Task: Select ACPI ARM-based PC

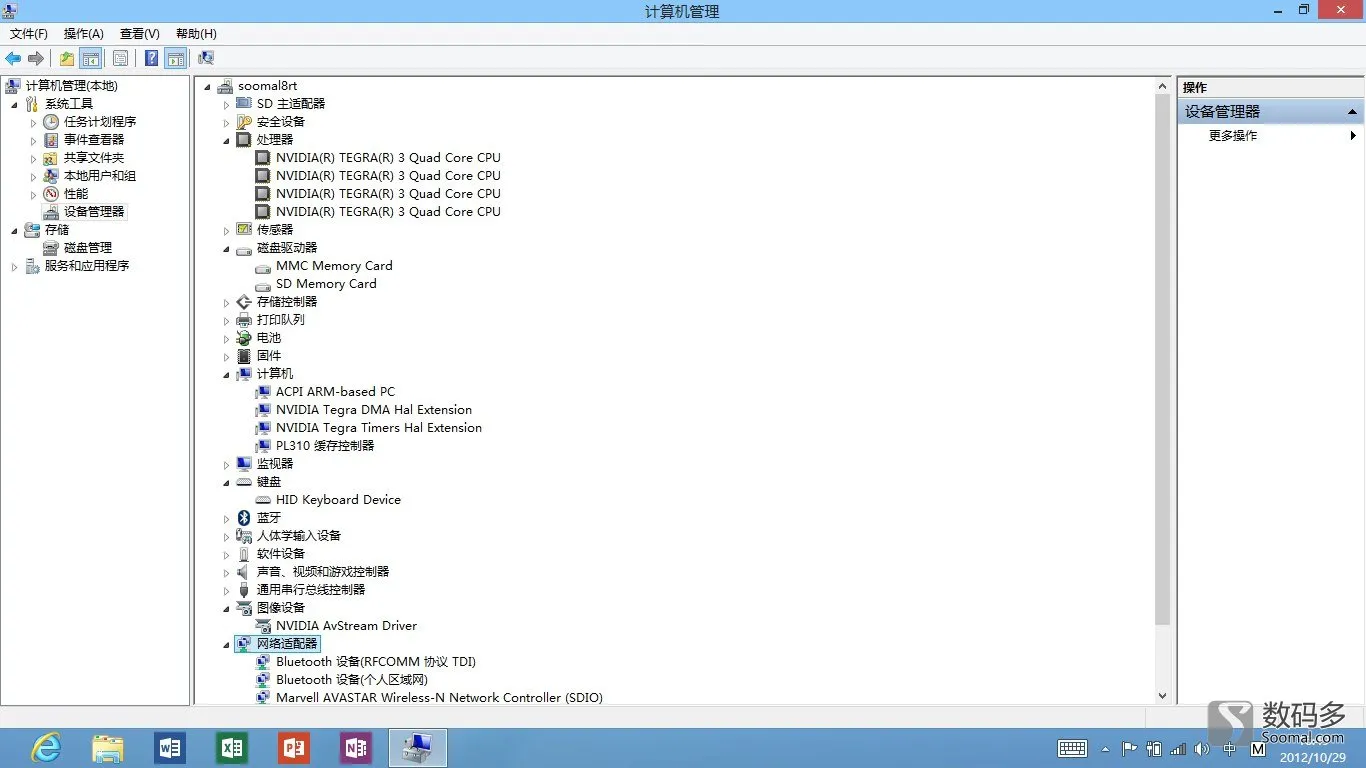Action: click(x=335, y=392)
